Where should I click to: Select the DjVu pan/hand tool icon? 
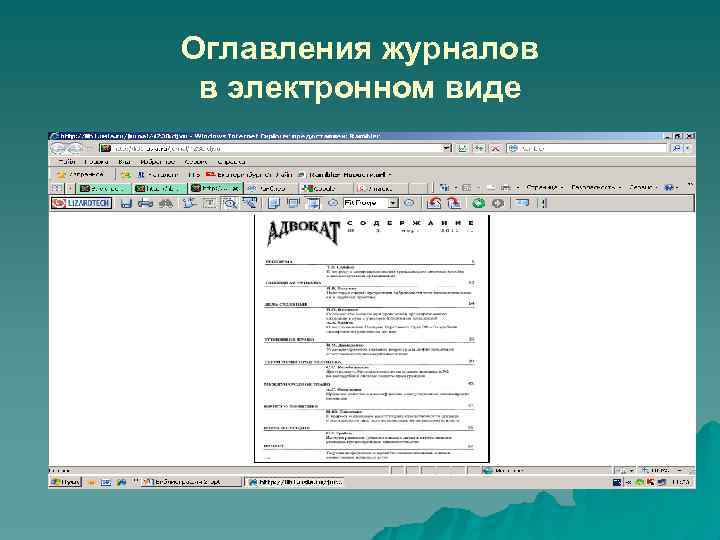pyautogui.click(x=189, y=203)
